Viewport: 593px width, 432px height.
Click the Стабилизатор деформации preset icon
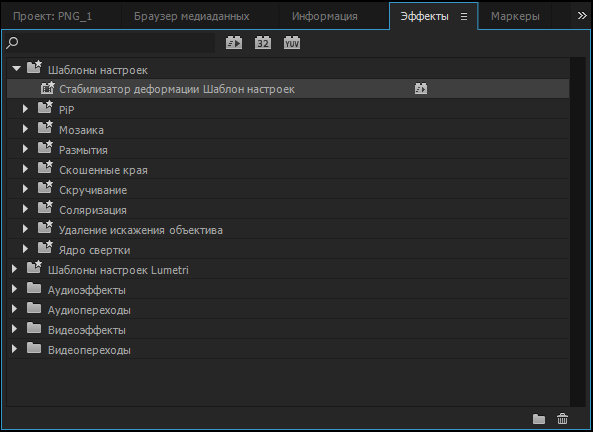[x=48, y=88]
